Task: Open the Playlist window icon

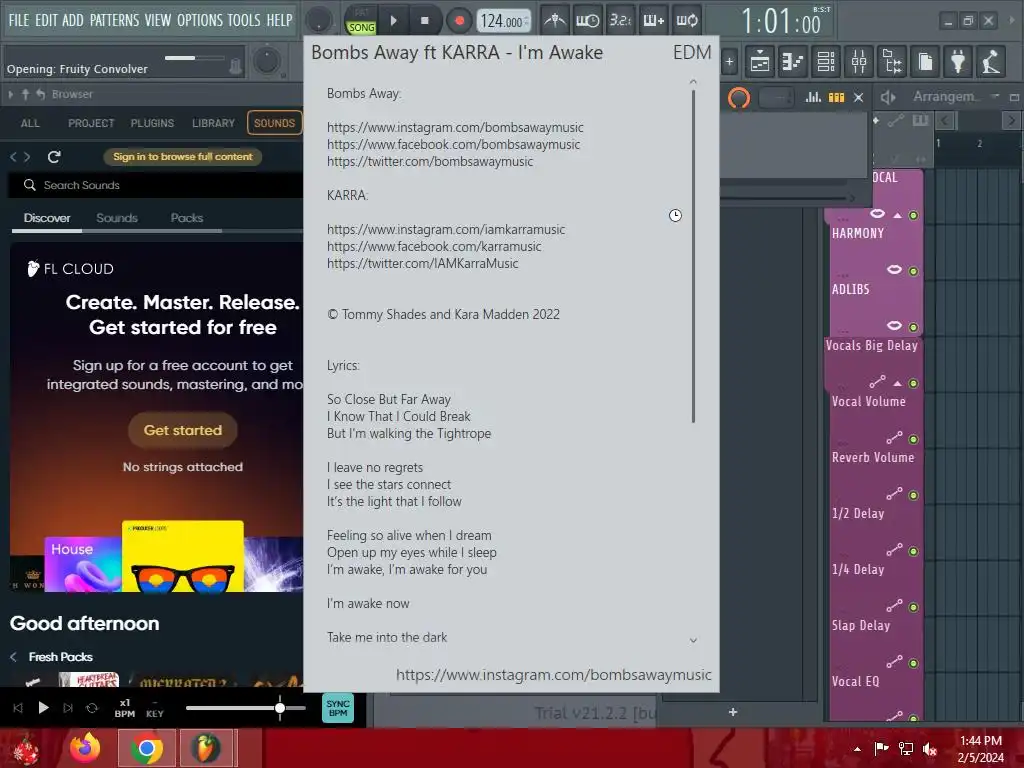Action: [760, 62]
